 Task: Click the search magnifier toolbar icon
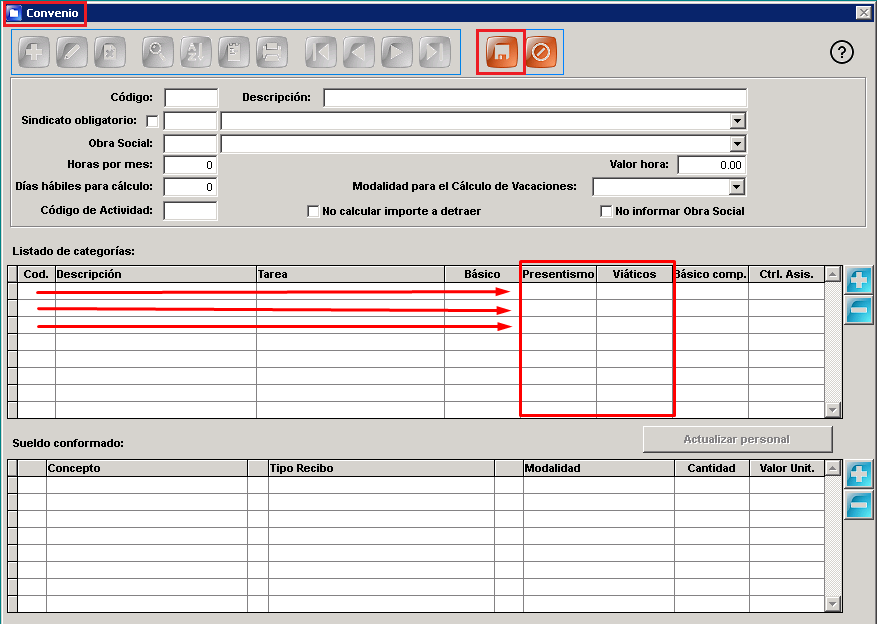coord(158,53)
